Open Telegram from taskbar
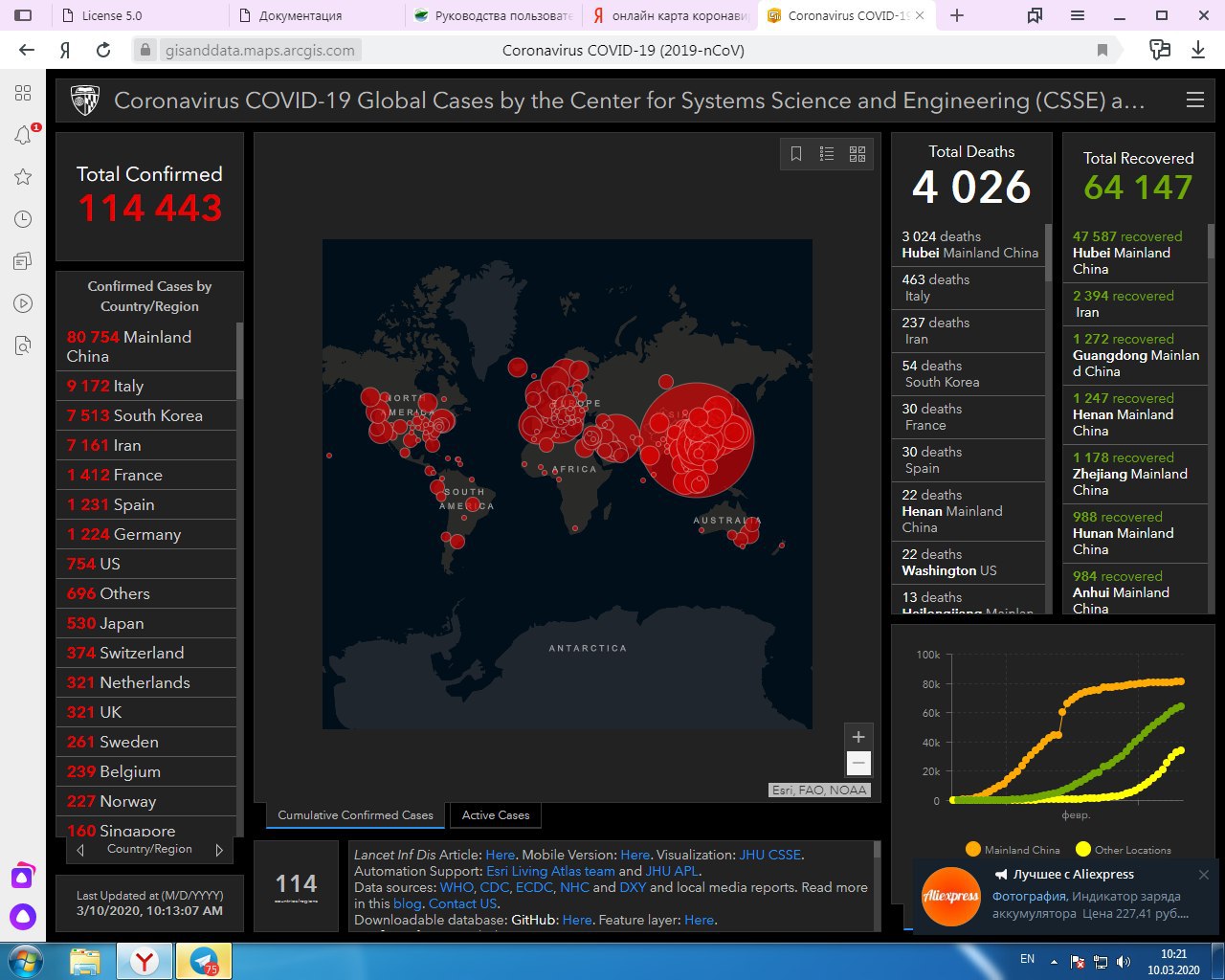 point(204,961)
